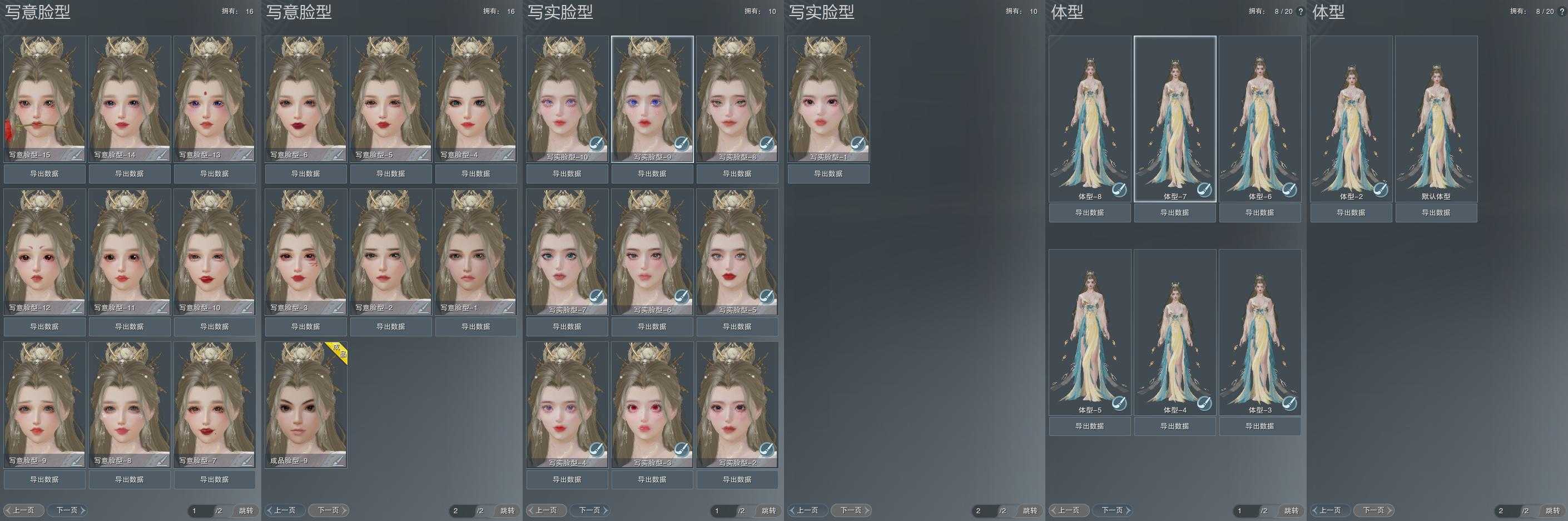Screen dimensions: 1568x521
Task: Click the brush icon on 体型-2
Action: pyautogui.click(x=1381, y=190)
